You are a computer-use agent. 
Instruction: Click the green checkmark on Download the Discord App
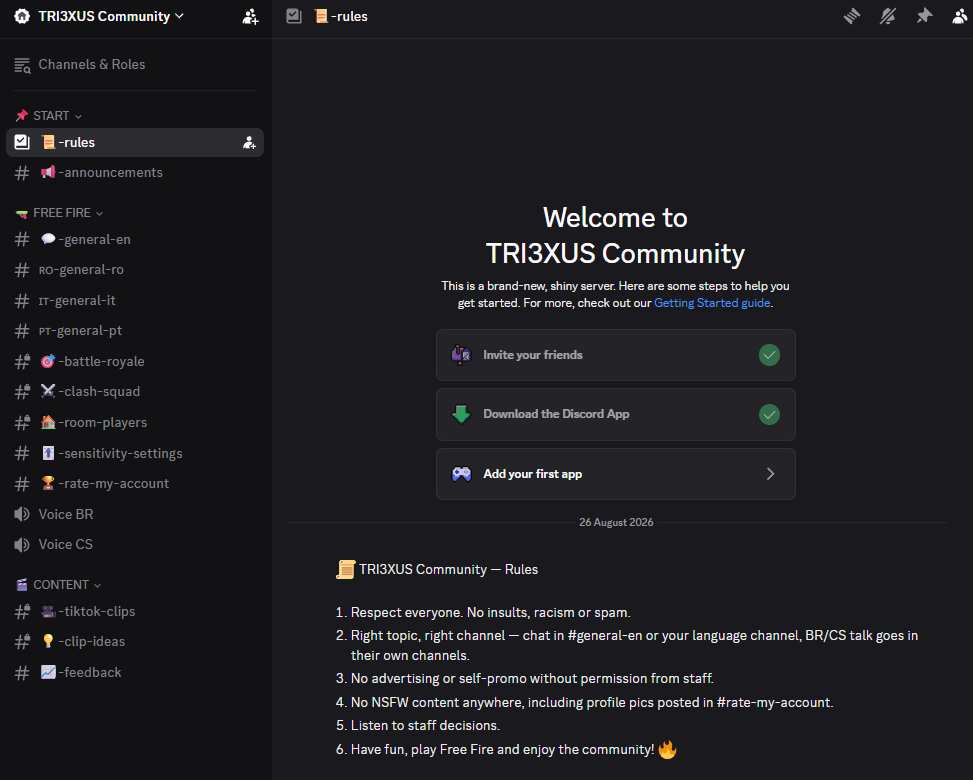(x=769, y=415)
